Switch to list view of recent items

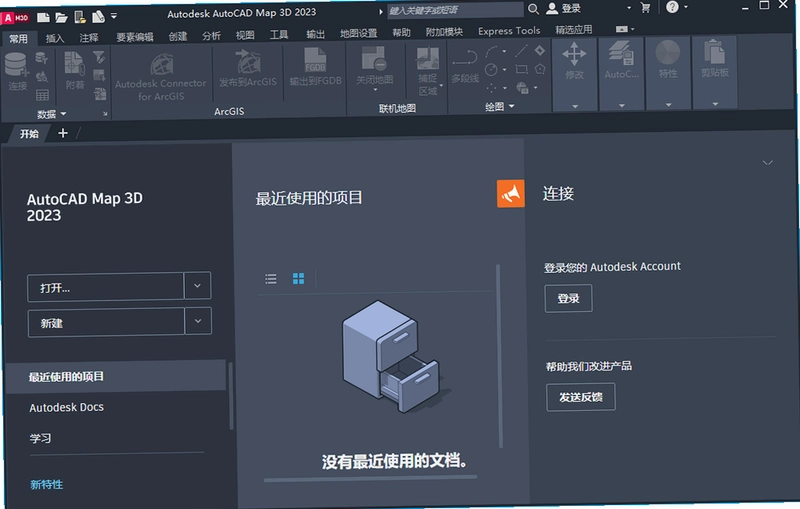point(271,278)
